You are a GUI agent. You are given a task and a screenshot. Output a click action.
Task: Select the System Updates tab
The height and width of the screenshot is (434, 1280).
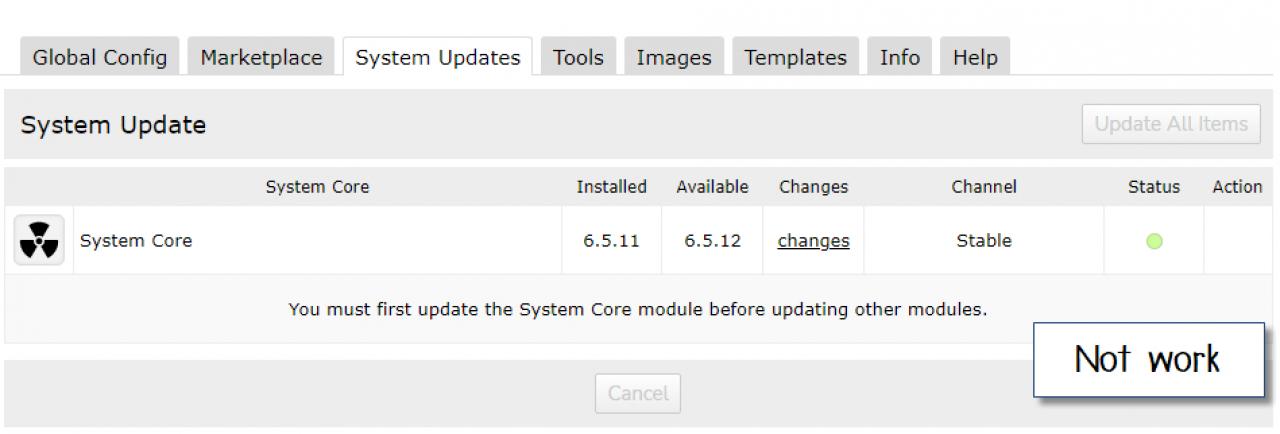pyautogui.click(x=438, y=57)
